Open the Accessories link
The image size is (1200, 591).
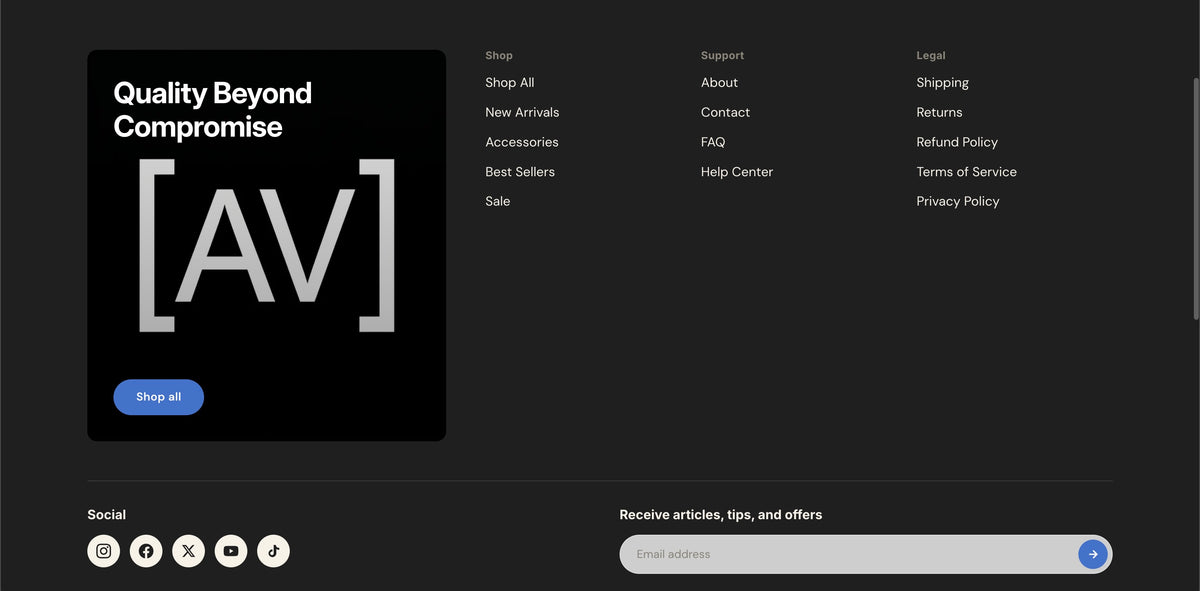tap(522, 142)
